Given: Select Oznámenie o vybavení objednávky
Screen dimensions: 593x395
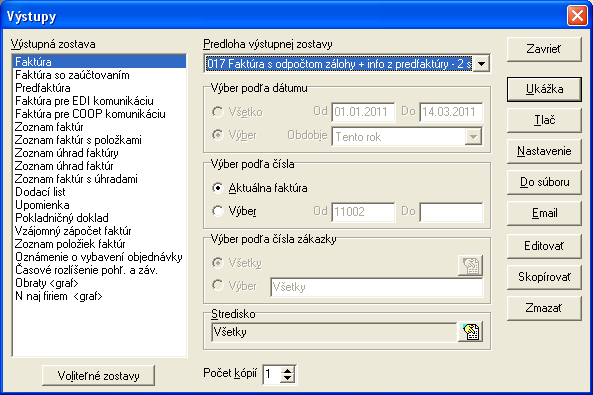Looking at the screenshot, I should click(100, 257).
